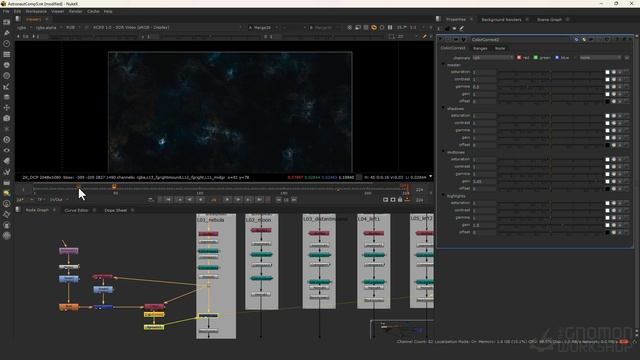This screenshot has width=640, height=360.
Task: Click the Draw nodes toolbar icon
Action: 7,33
